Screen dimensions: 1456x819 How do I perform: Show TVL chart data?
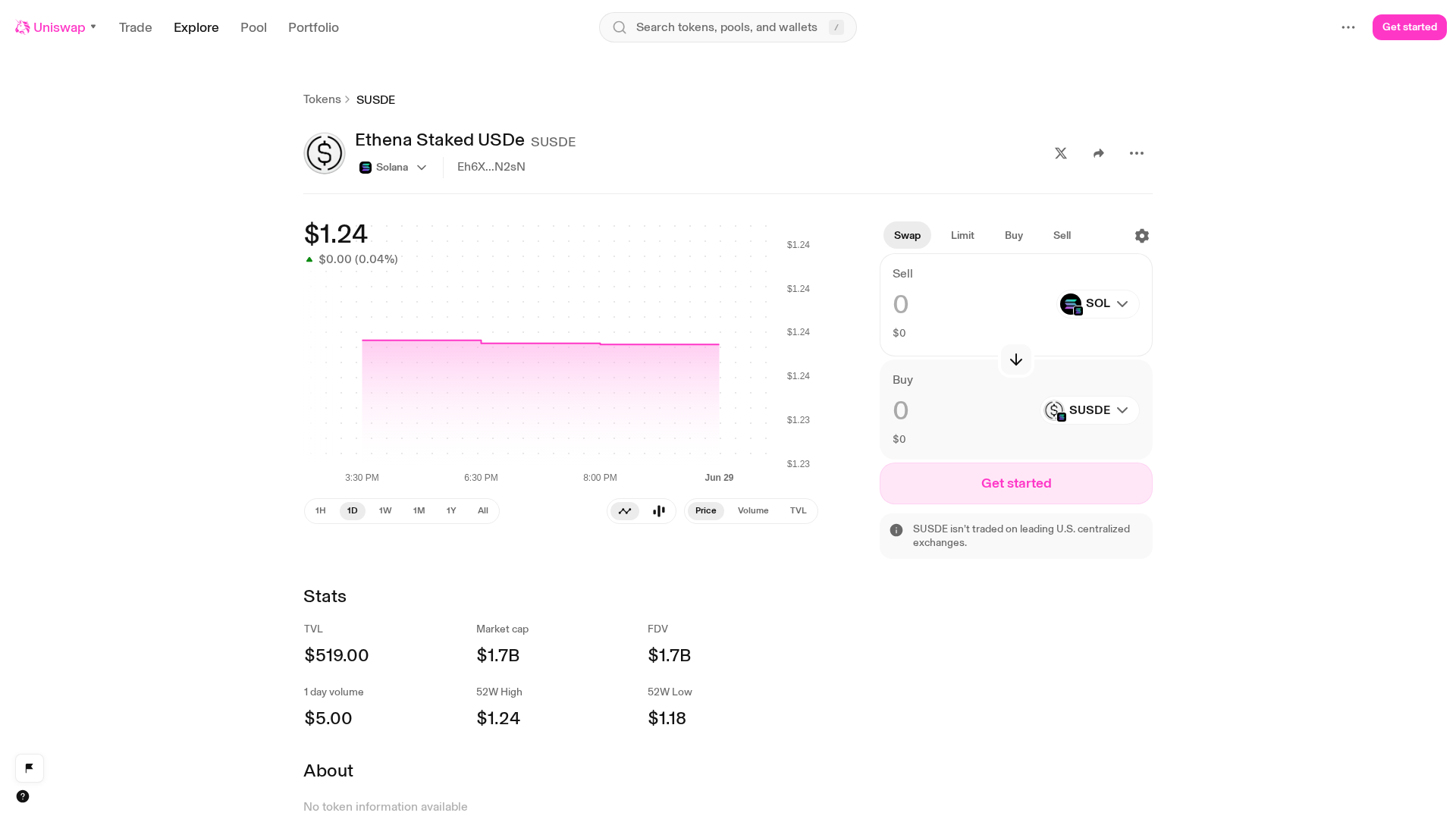point(798,511)
